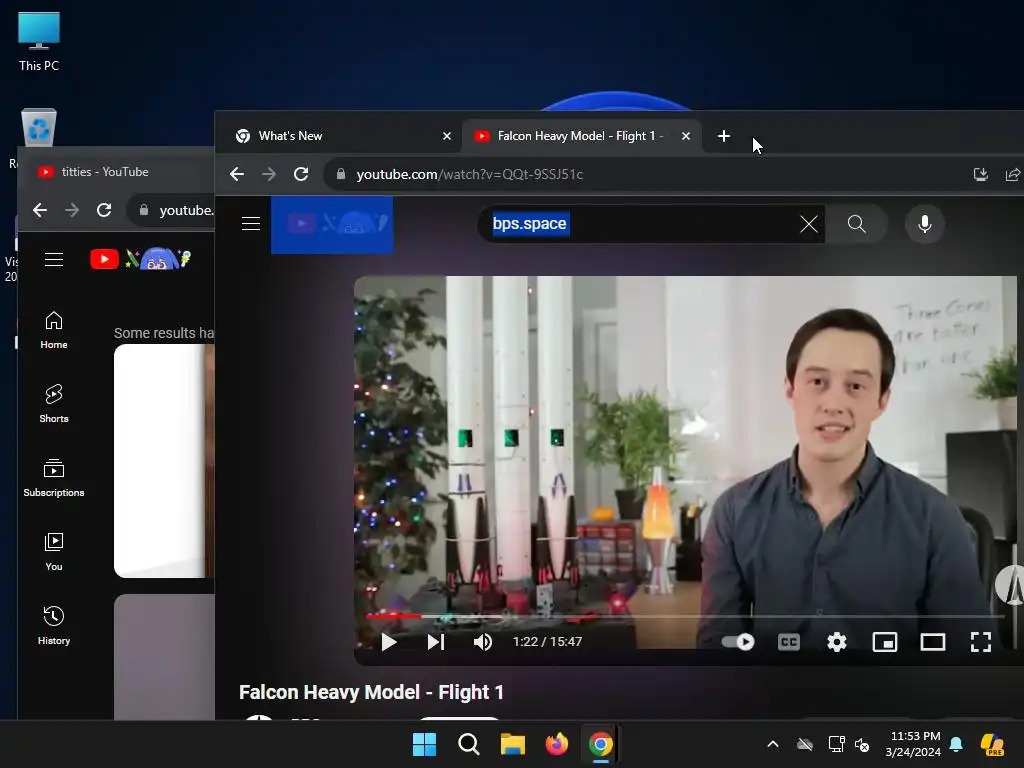Open the front YouTube guide menu
Viewport: 1024px width, 768px height.
[251, 224]
